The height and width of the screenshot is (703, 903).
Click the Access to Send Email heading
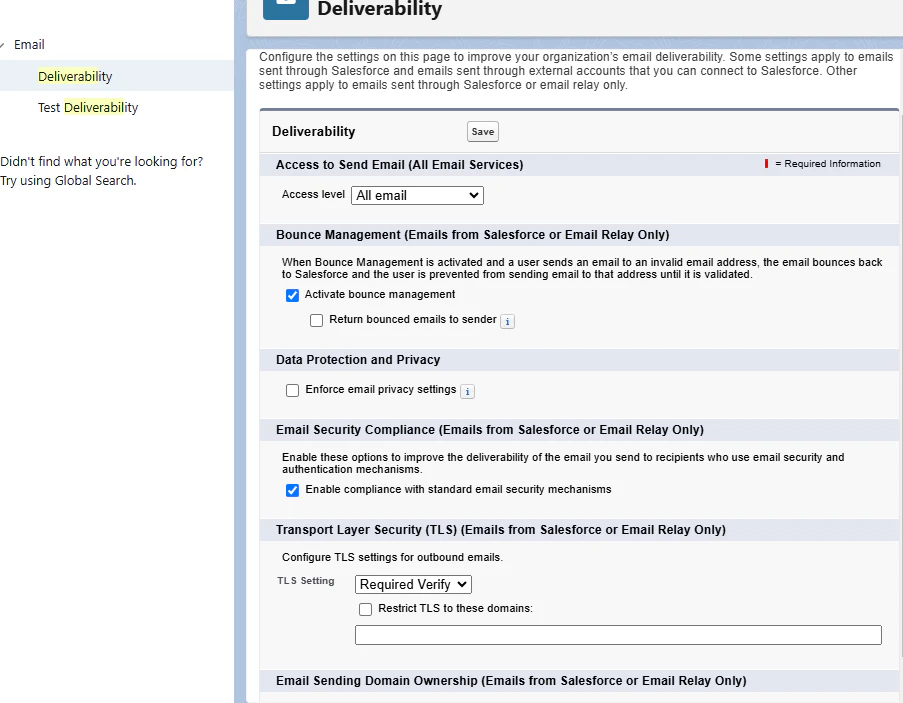pyautogui.click(x=399, y=164)
